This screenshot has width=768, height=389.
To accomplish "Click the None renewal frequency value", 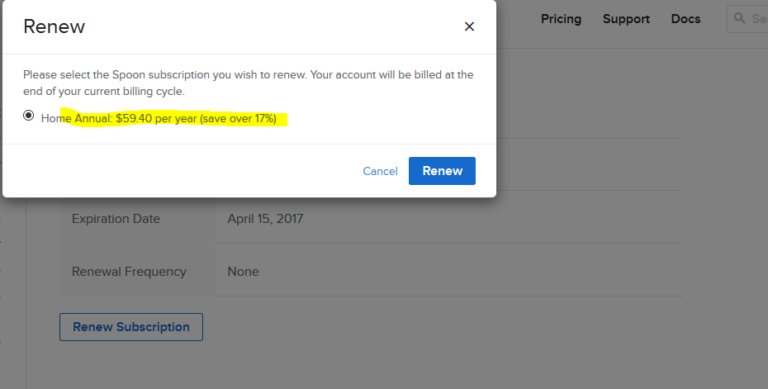I will coord(243,271).
